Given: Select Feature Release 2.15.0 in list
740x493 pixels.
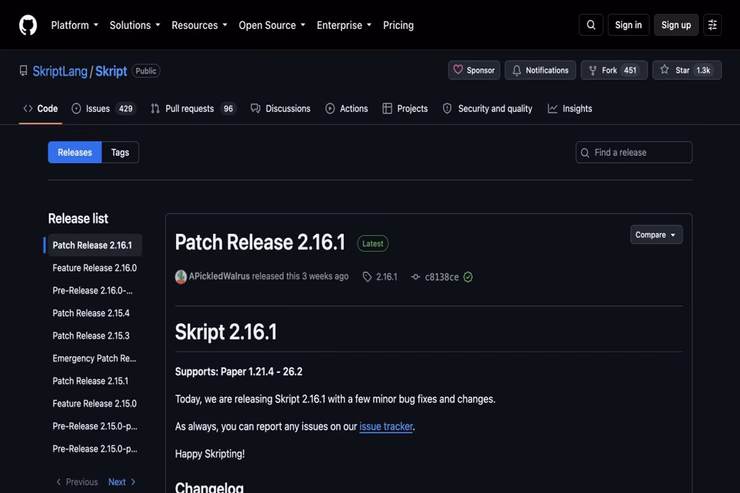Looking at the screenshot, I should pyautogui.click(x=95, y=404).
